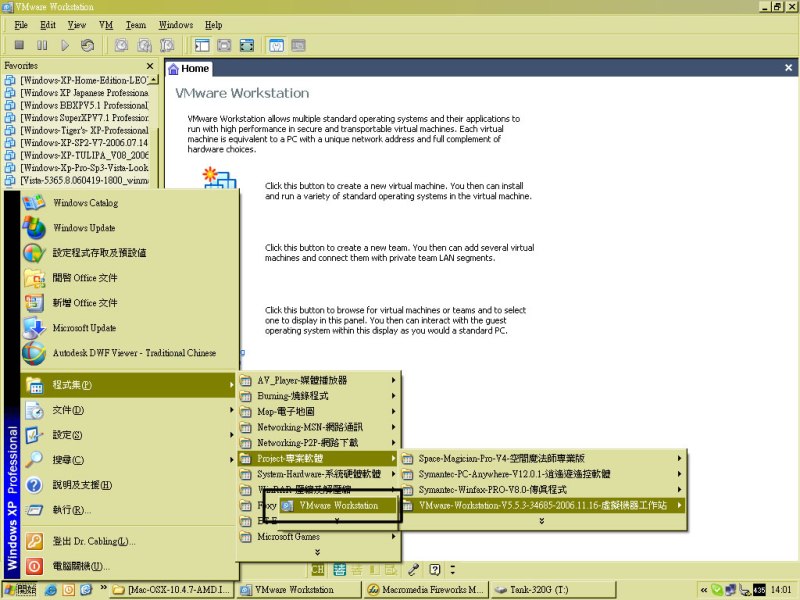
Task: Click the Power Off stop toolbar icon
Action: coord(19,45)
